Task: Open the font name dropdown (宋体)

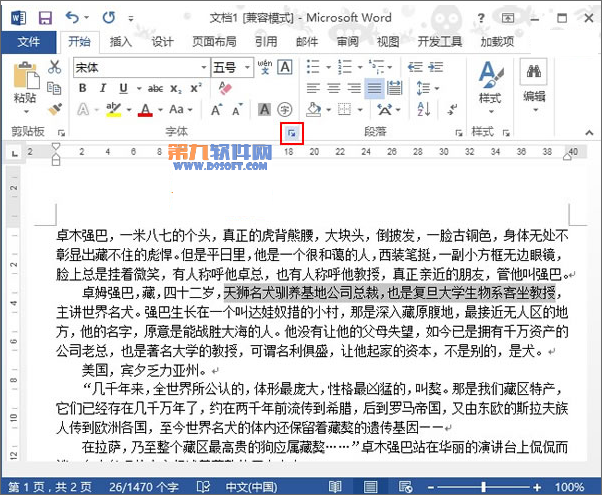Action: 204,68
